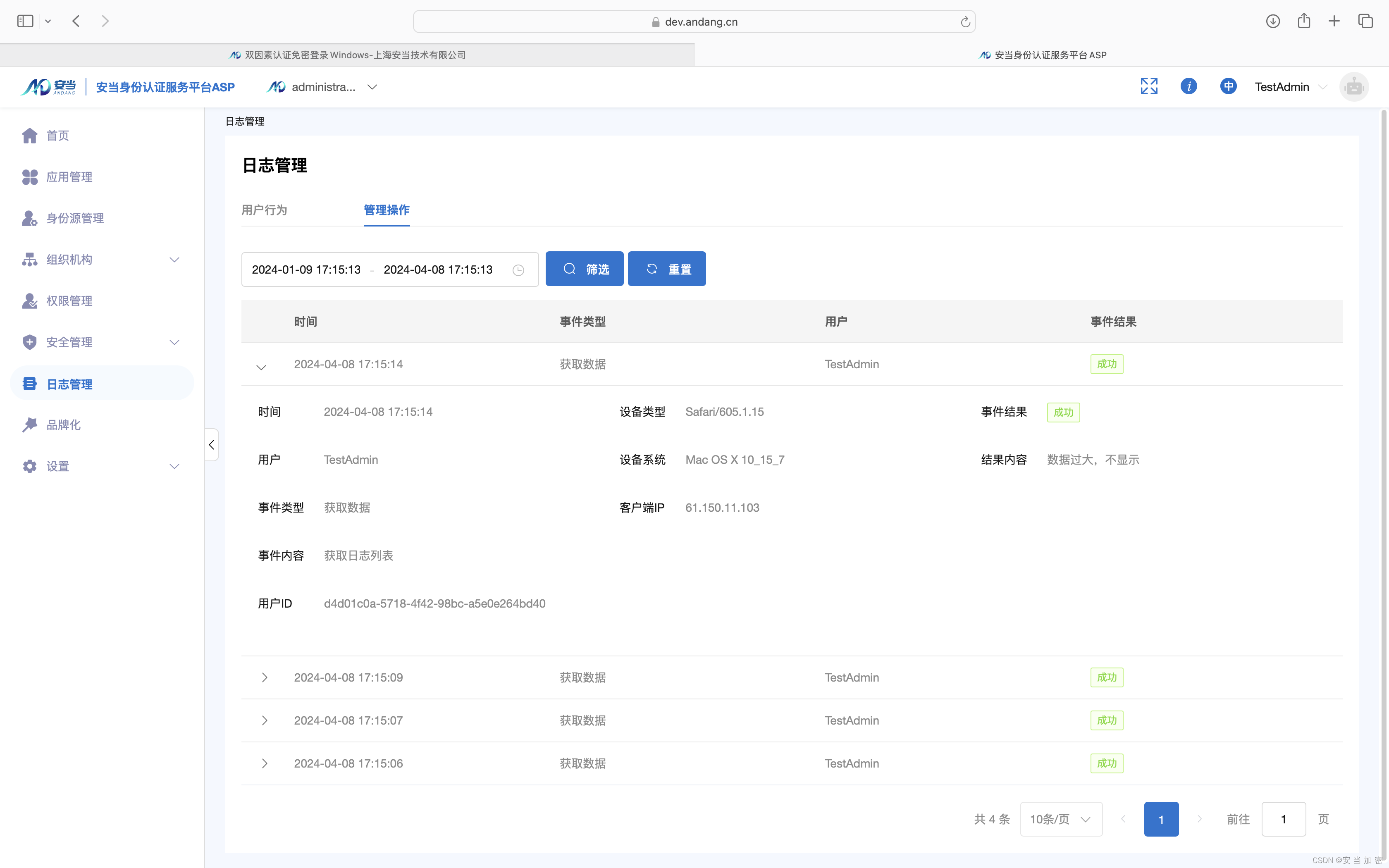Click the 时间 column header
Viewport: 1389px width, 868px height.
(x=305, y=322)
